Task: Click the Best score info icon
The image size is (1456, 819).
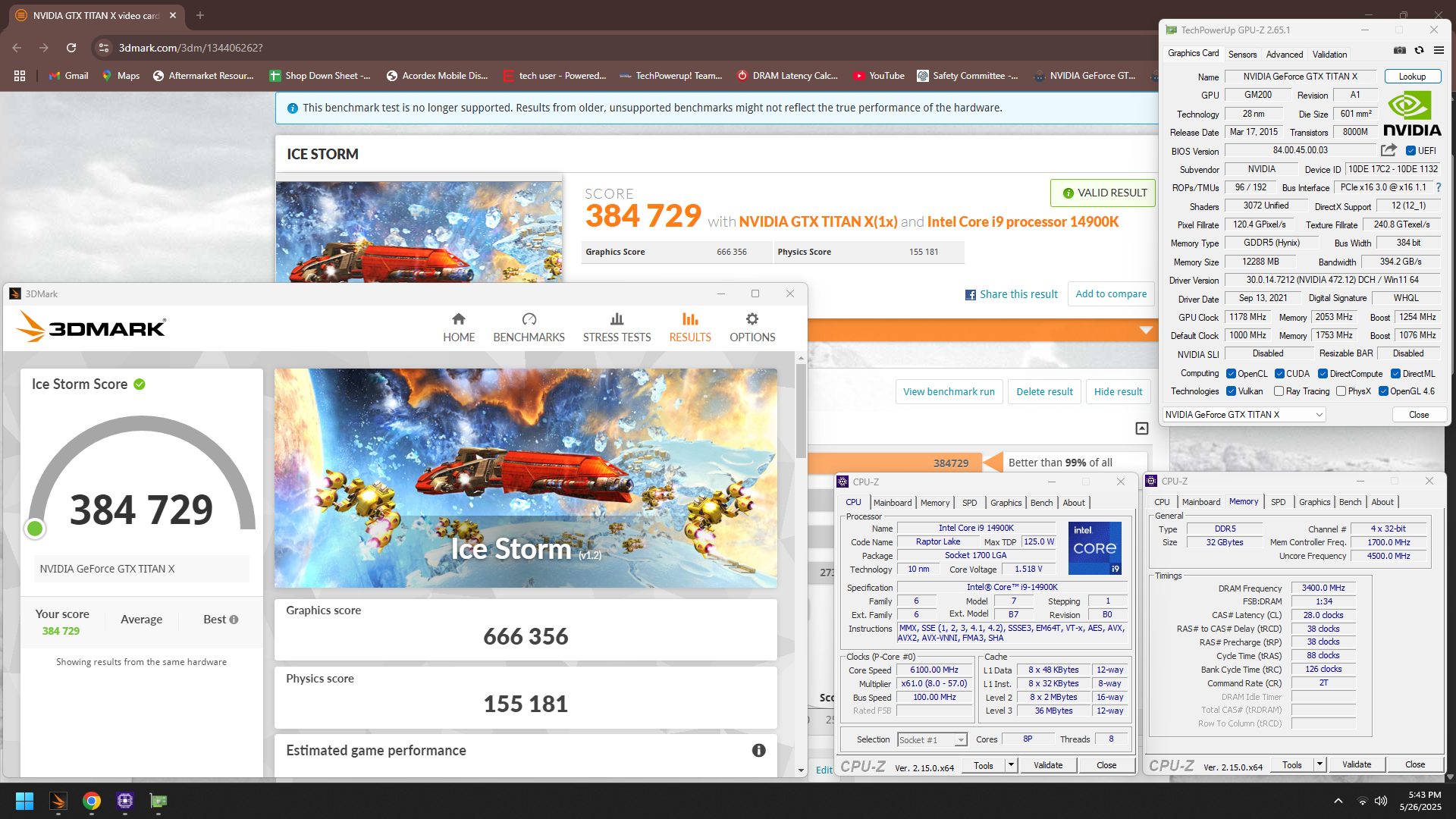Action: point(234,620)
